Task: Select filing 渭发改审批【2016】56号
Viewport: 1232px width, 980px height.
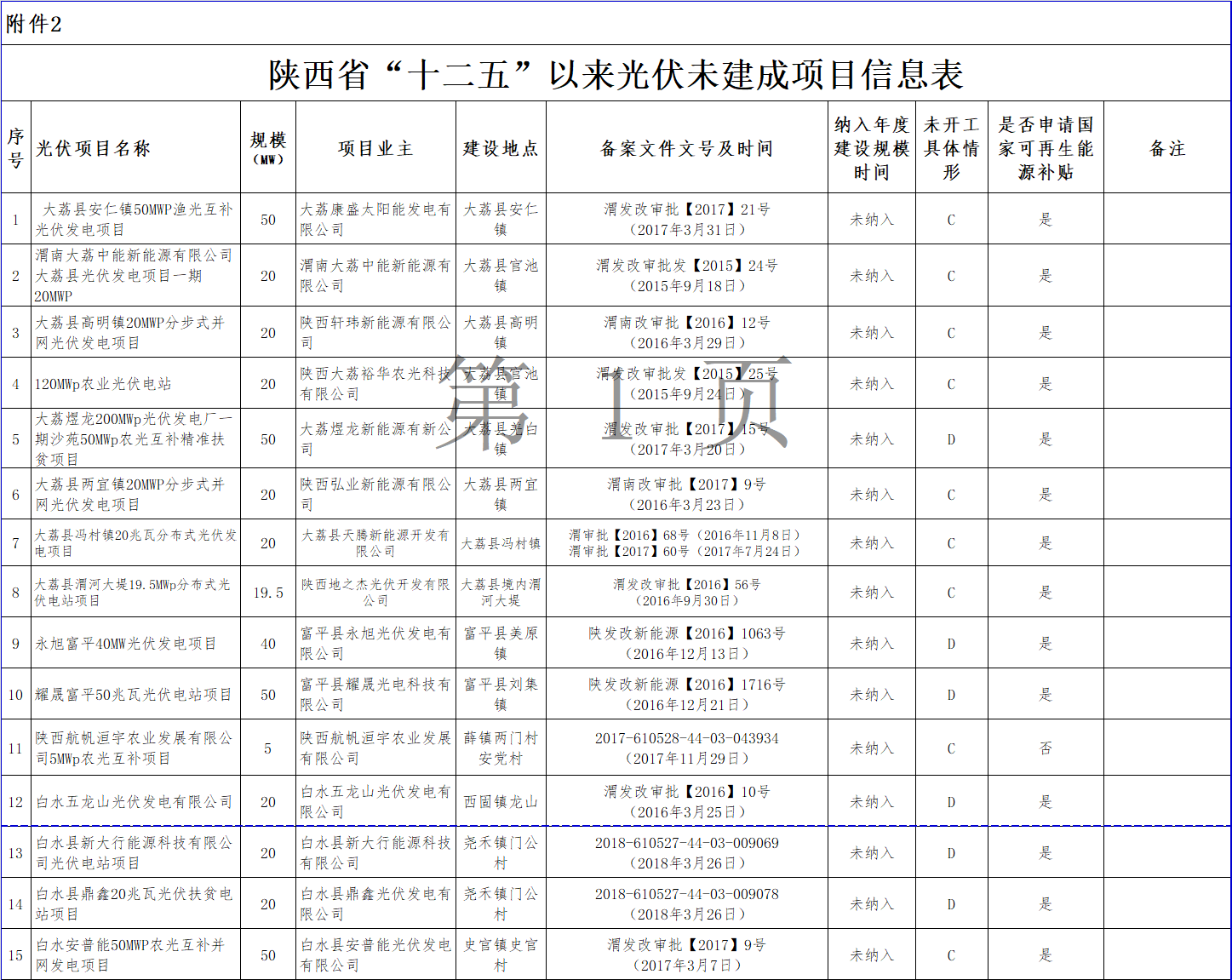Action: [x=686, y=584]
